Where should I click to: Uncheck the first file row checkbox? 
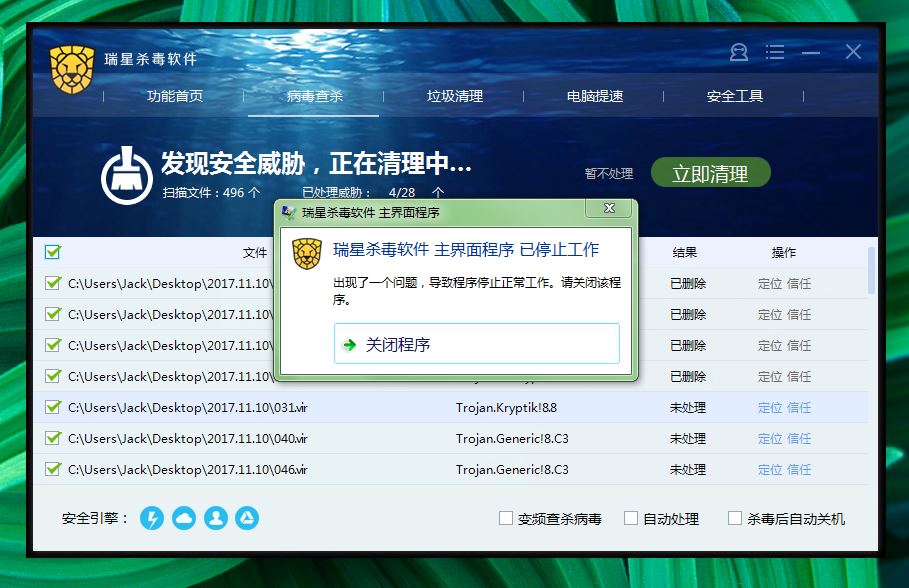[x=53, y=283]
